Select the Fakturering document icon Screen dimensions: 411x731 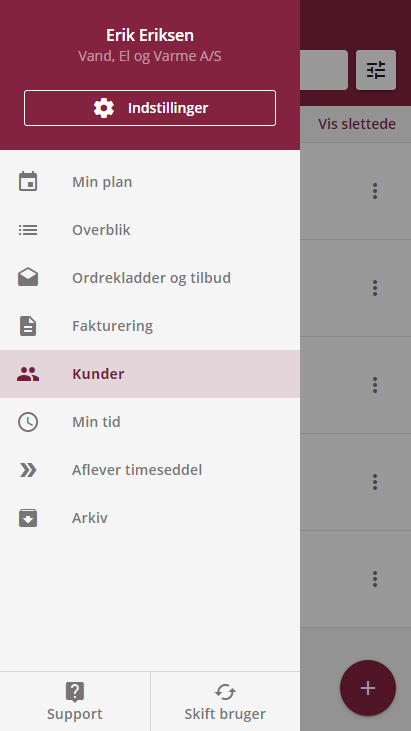tap(28, 326)
